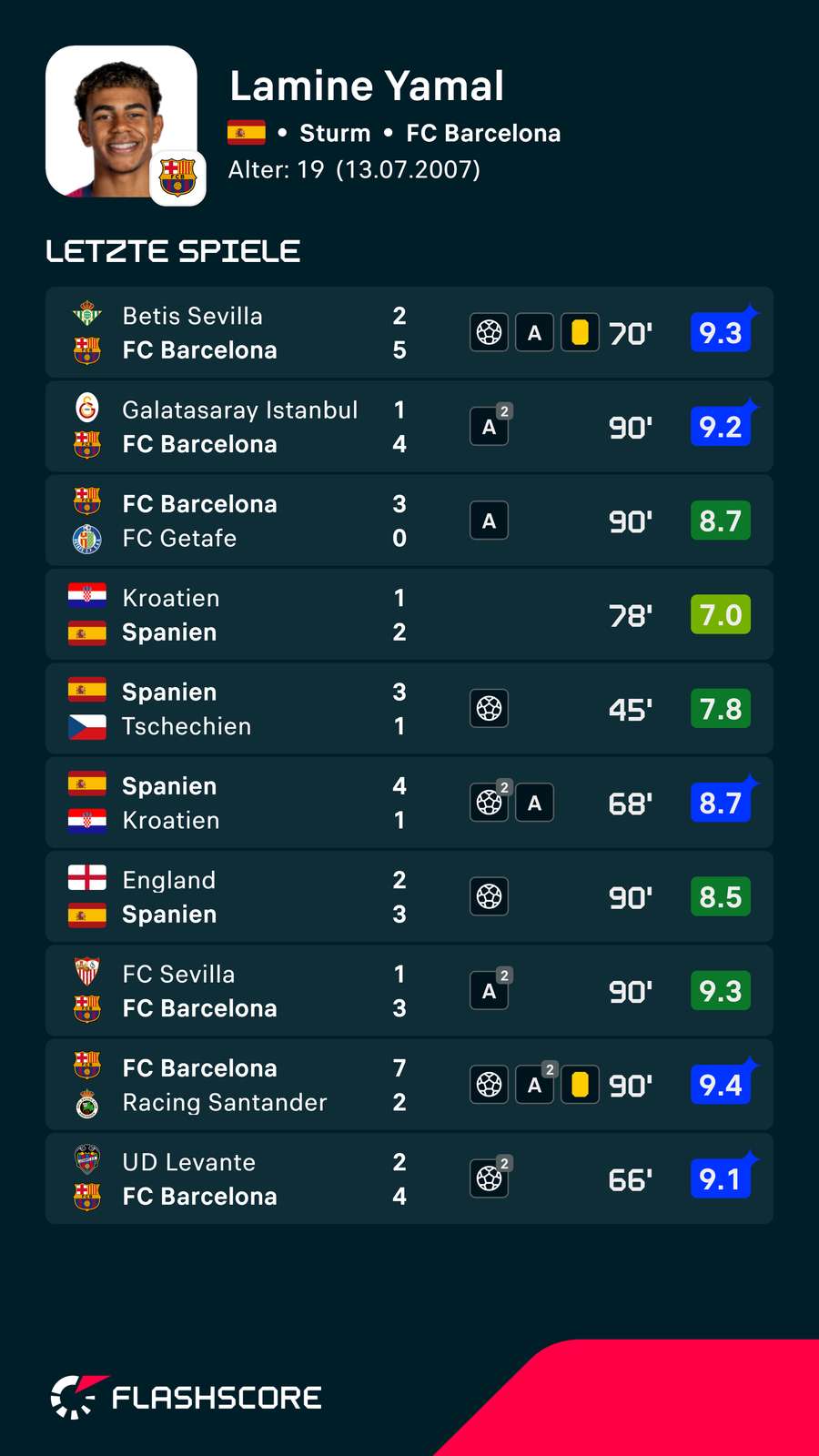Click the 7.0 rating badge for Kroatien match
The height and width of the screenshot is (1456, 819).
[x=721, y=615]
